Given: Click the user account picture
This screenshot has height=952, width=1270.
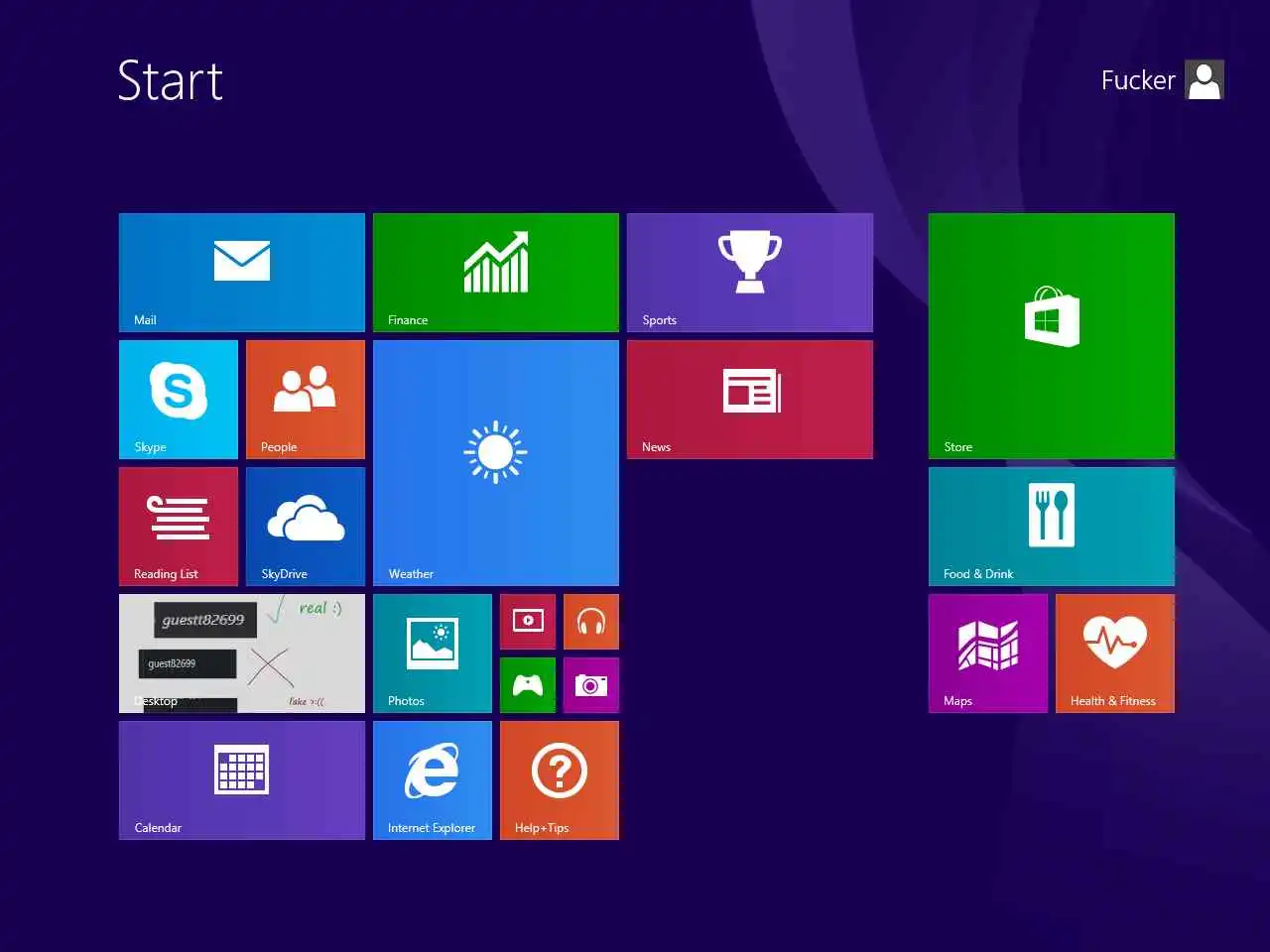Looking at the screenshot, I should (1205, 80).
